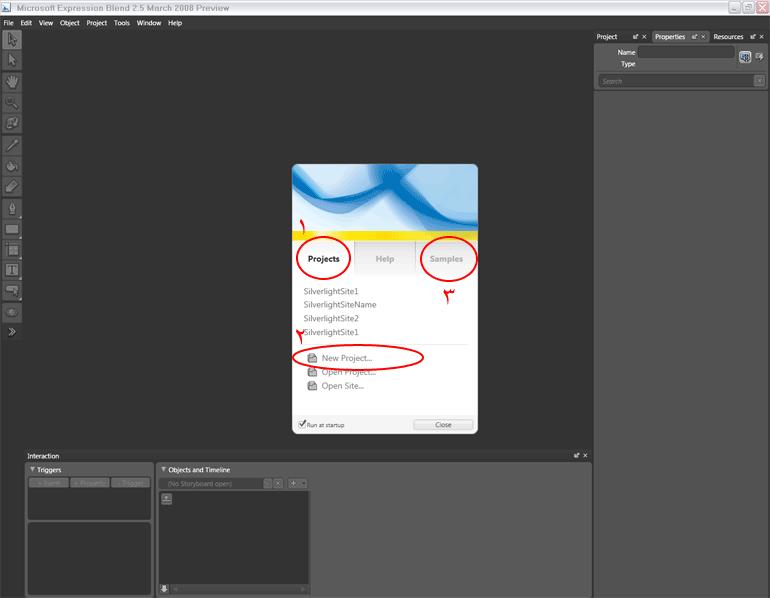Open recent project SilverlightSiteName
The height and width of the screenshot is (598, 770).
(340, 304)
